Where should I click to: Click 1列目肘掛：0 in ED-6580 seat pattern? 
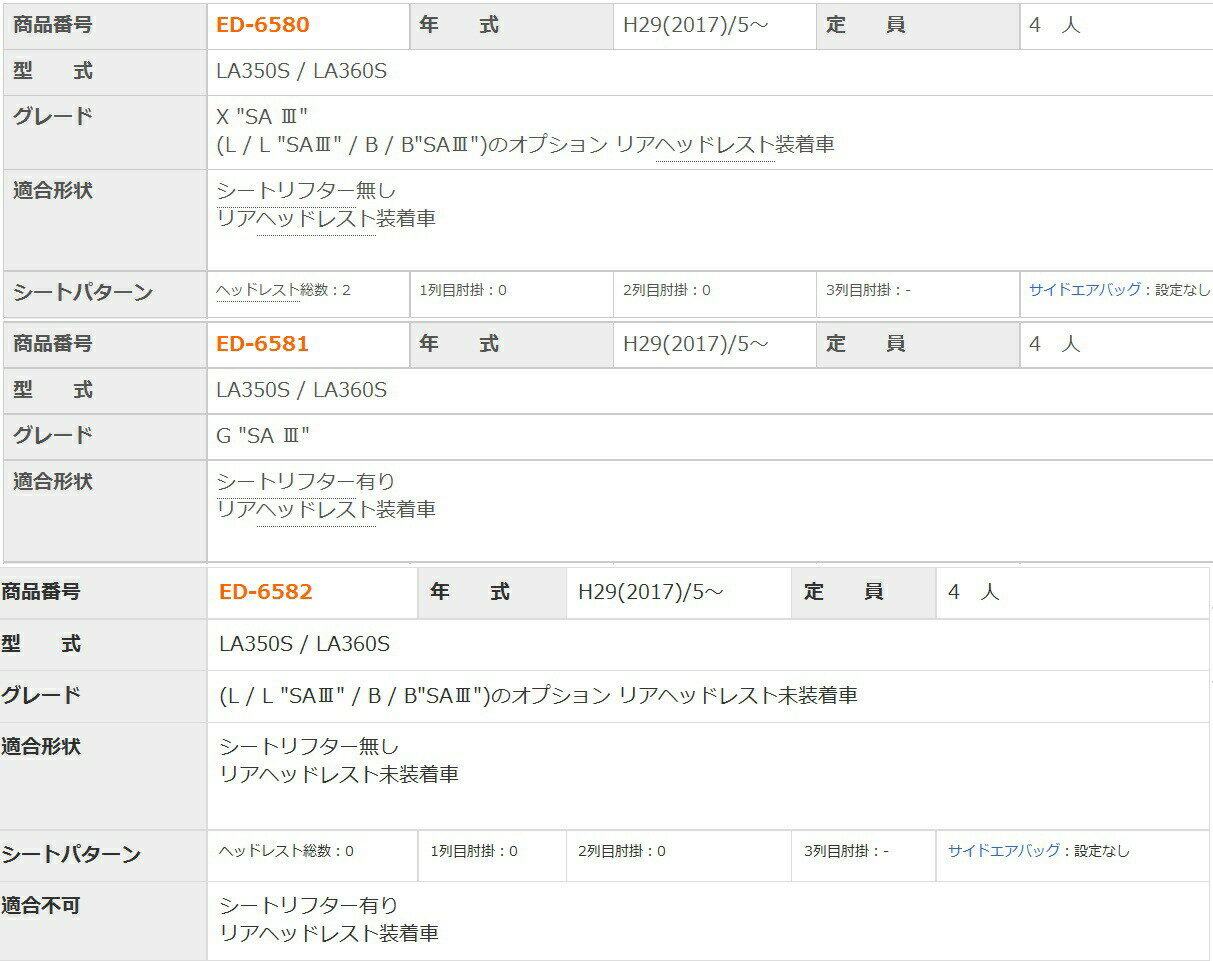pos(463,290)
